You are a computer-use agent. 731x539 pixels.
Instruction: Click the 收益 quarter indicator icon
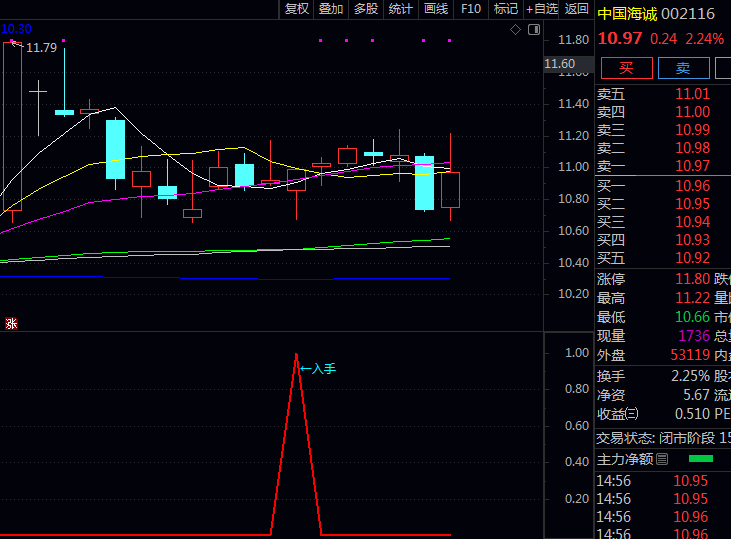632,414
